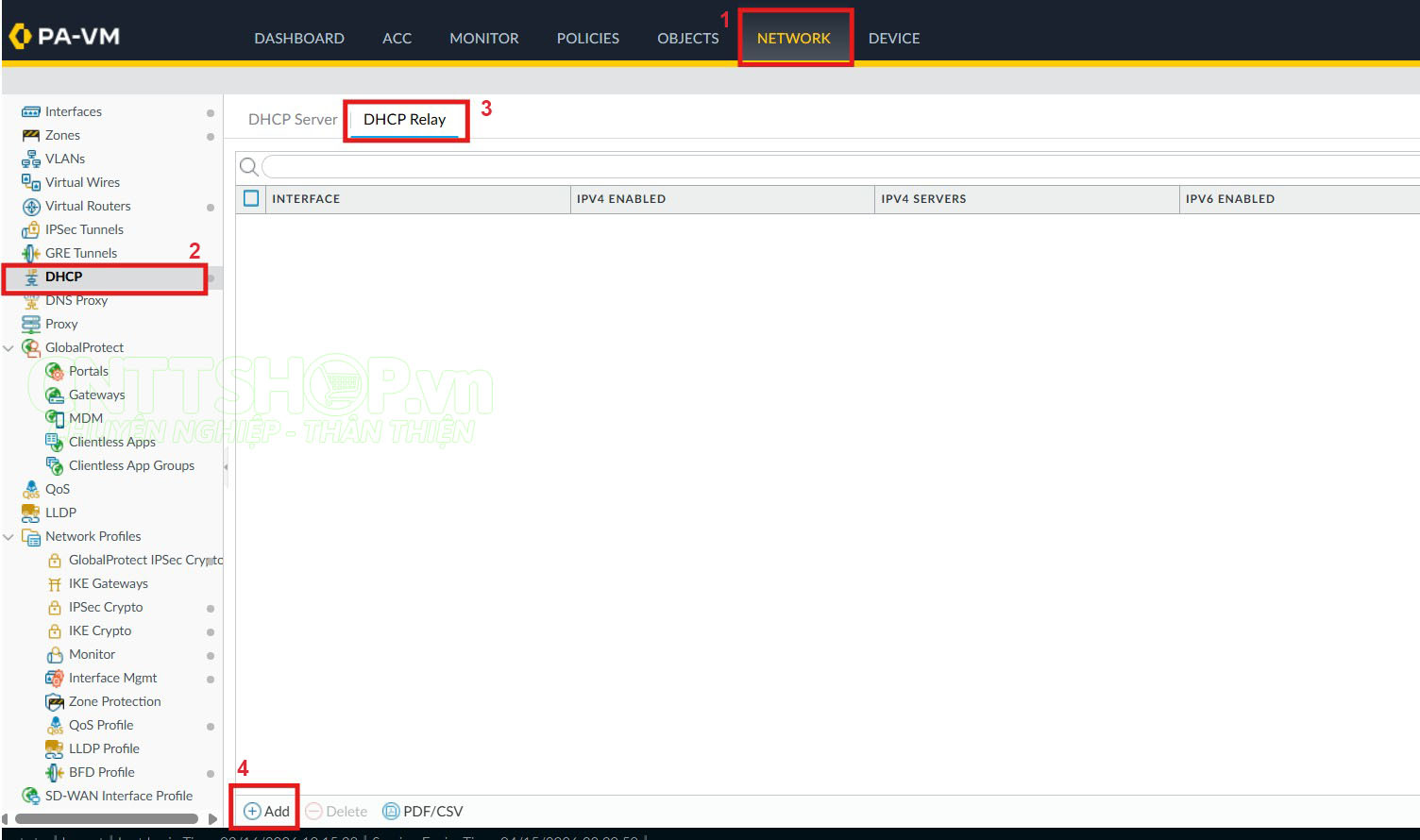Click the PA-VM logo icon
Image resolution: width=1420 pixels, height=840 pixels.
coord(19,36)
